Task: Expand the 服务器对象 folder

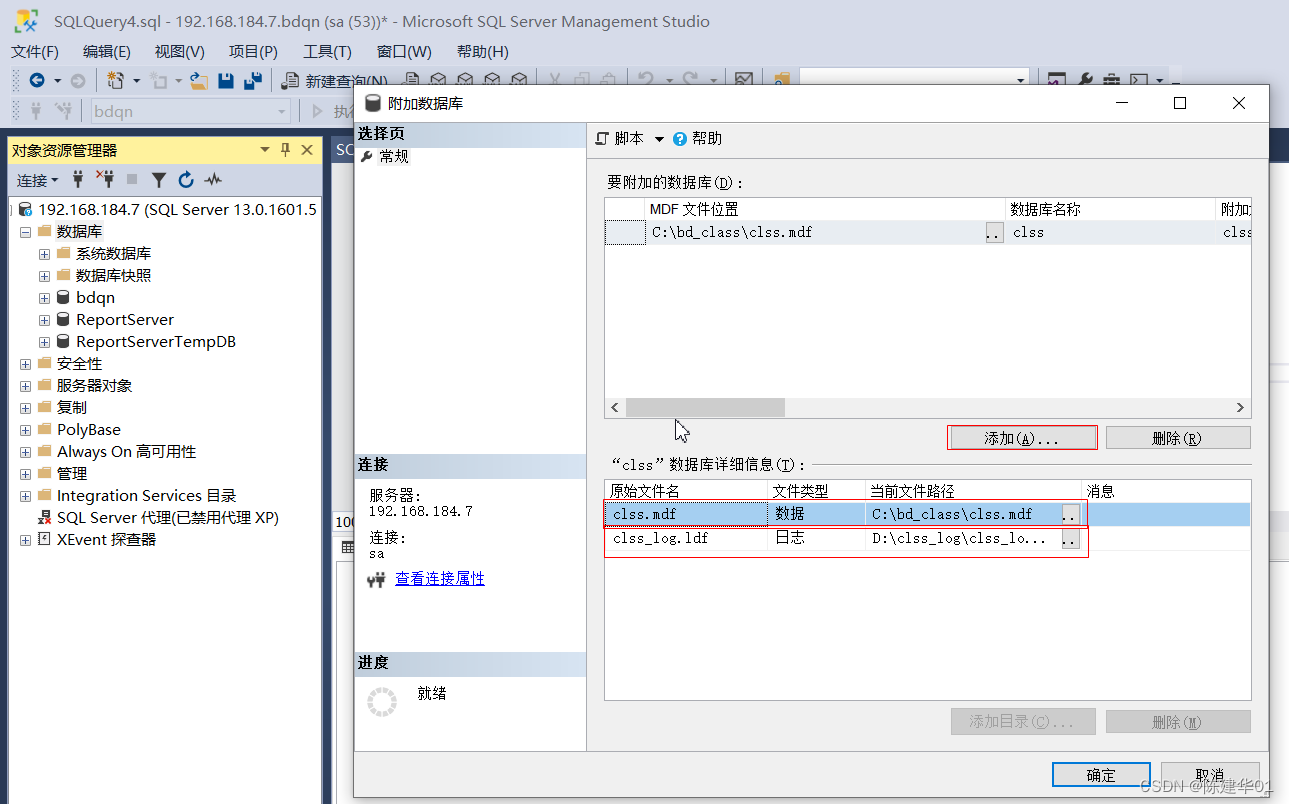Action: (25, 386)
